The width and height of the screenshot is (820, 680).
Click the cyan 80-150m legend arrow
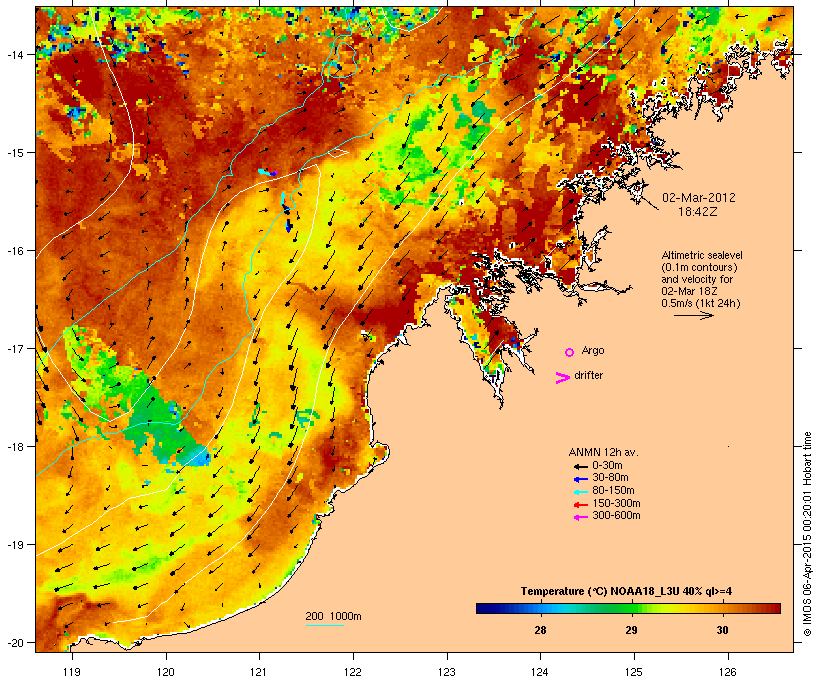580,492
